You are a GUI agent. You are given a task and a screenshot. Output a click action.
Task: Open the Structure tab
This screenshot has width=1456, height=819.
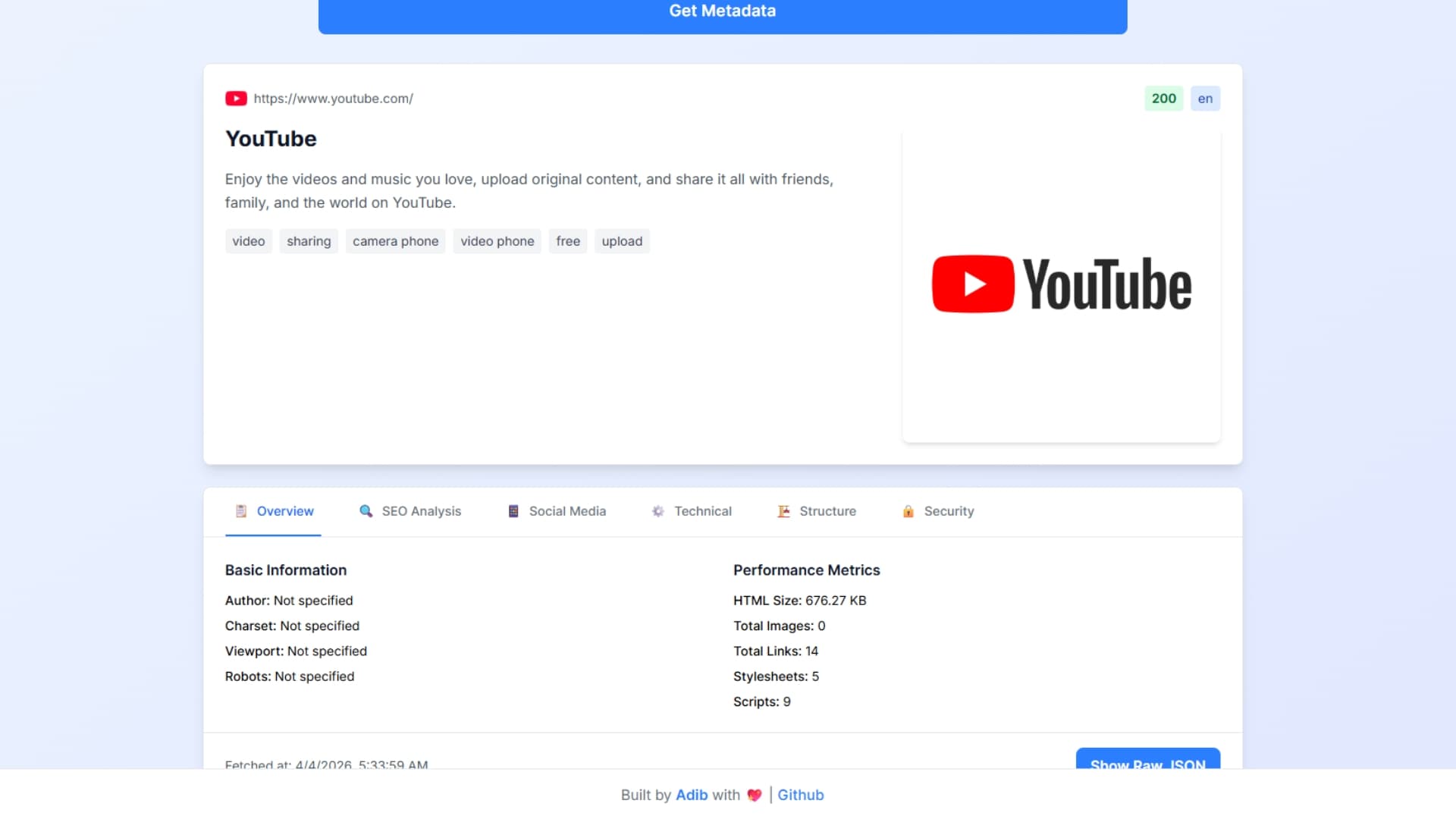[x=817, y=511]
